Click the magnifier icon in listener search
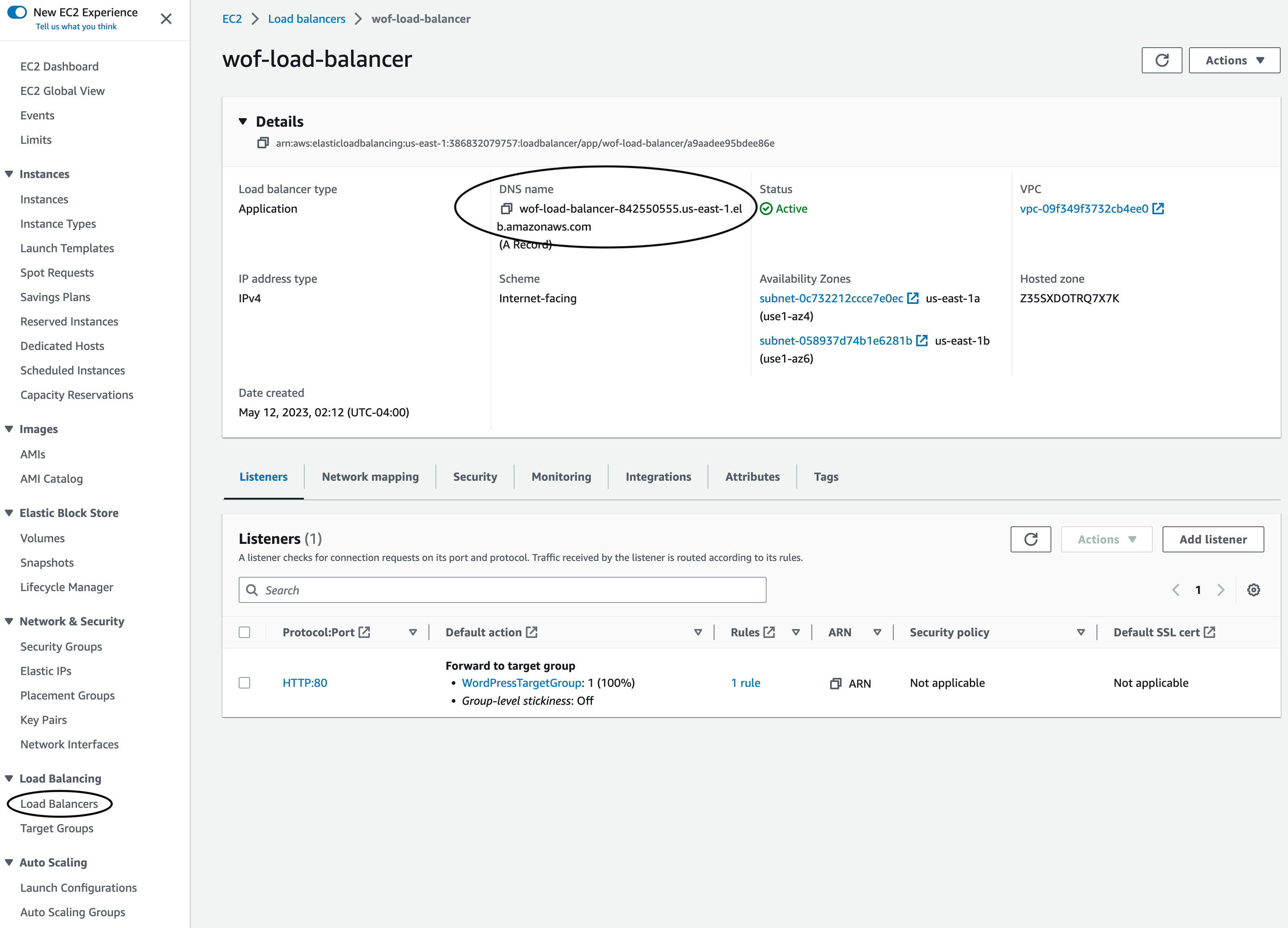This screenshot has width=1288, height=928. point(252,590)
